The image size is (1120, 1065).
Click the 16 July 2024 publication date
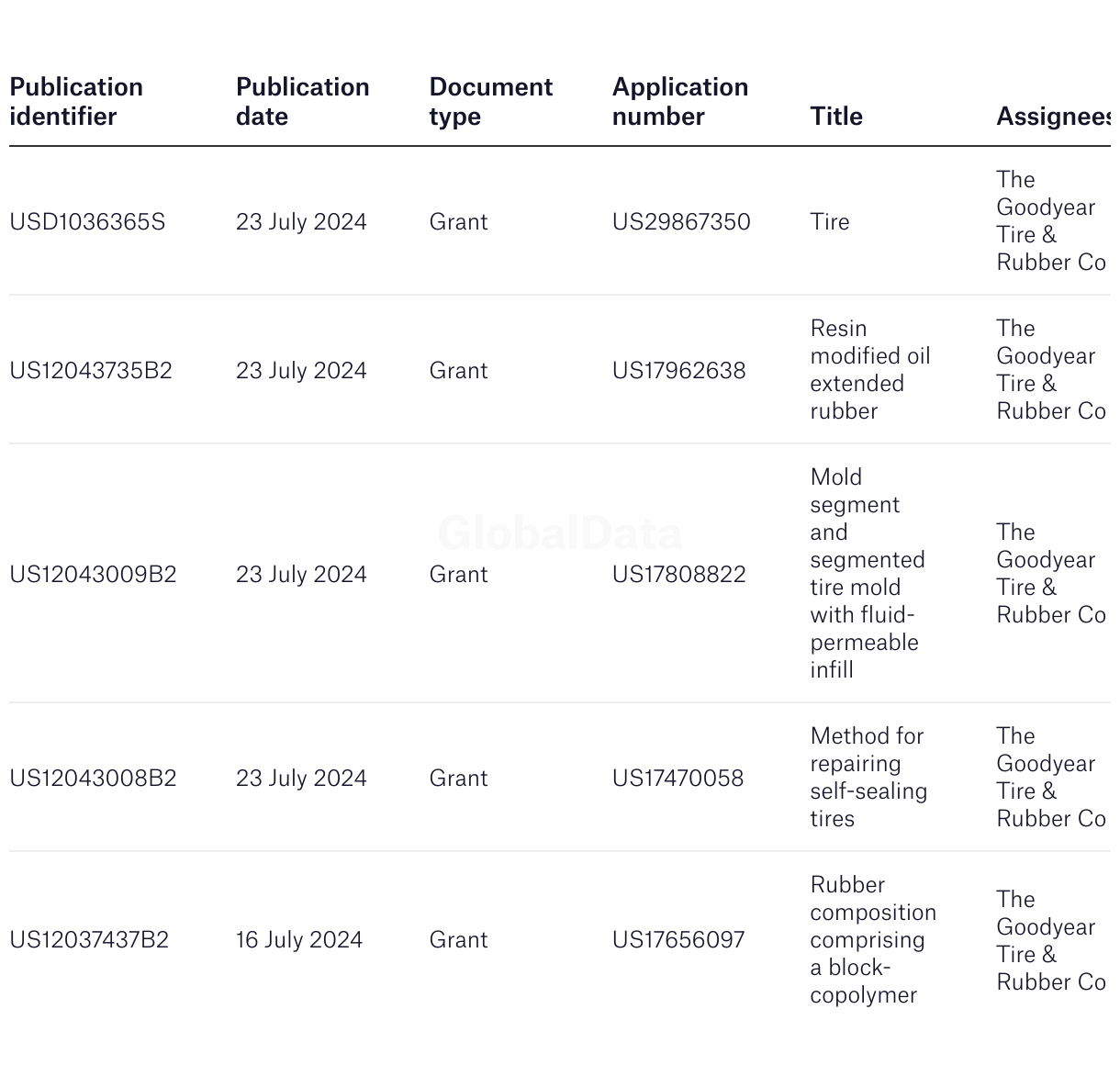[x=298, y=940]
